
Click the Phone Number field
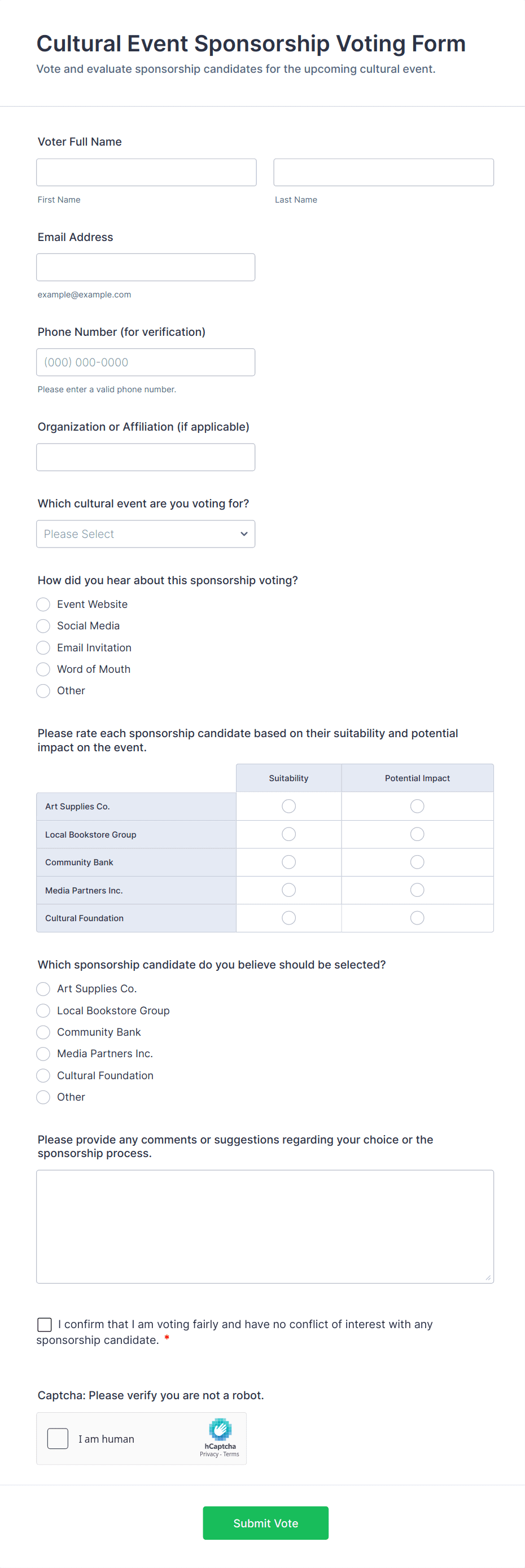pos(146,362)
